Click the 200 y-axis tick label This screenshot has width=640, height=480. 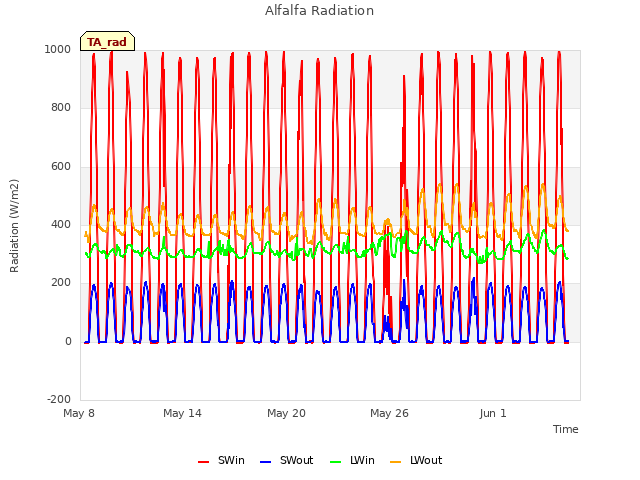pyautogui.click(x=61, y=282)
